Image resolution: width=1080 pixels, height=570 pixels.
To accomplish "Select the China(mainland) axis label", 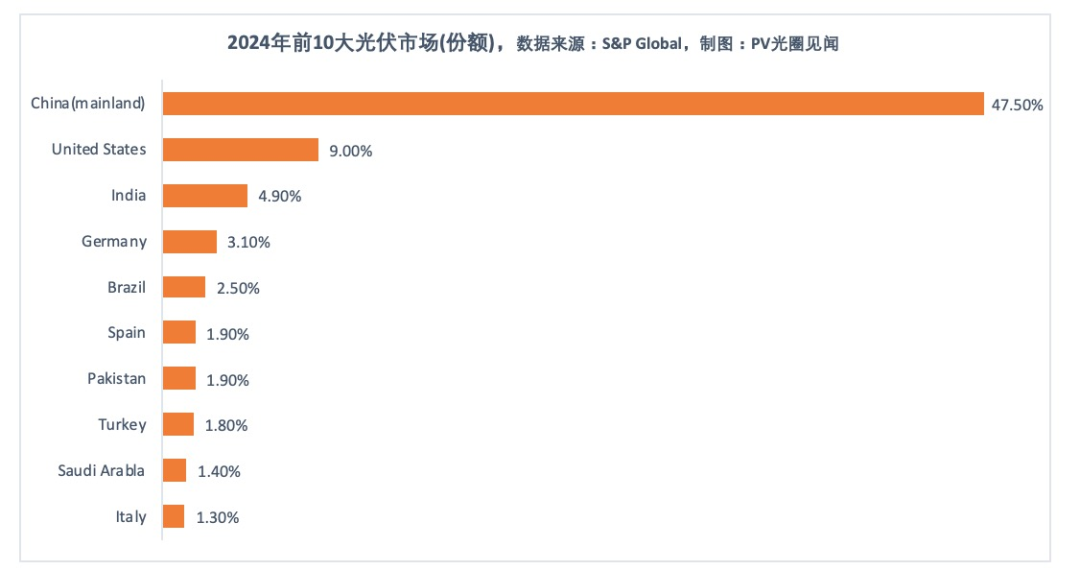I will pyautogui.click(x=87, y=103).
